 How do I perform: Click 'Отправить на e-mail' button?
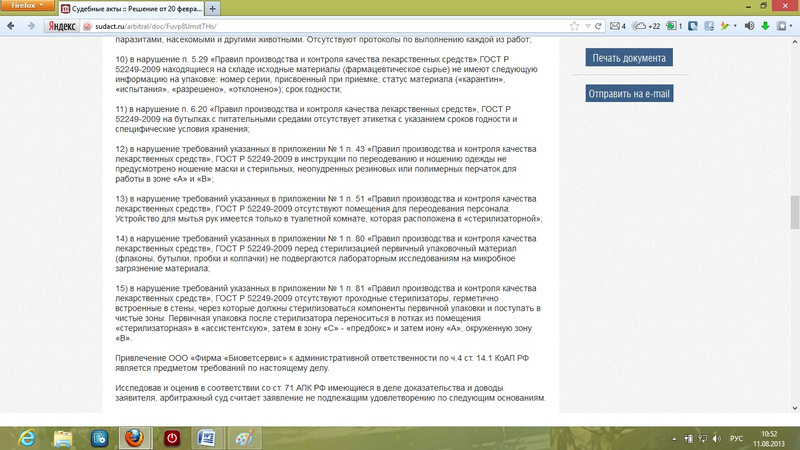629,93
